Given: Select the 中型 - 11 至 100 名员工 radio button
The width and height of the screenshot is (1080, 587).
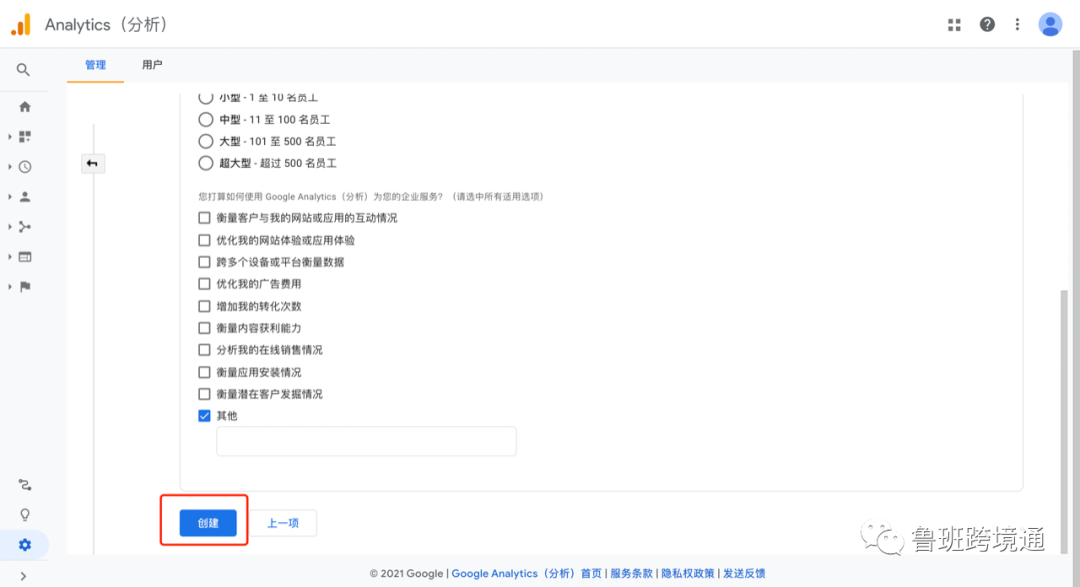Looking at the screenshot, I should point(204,120).
